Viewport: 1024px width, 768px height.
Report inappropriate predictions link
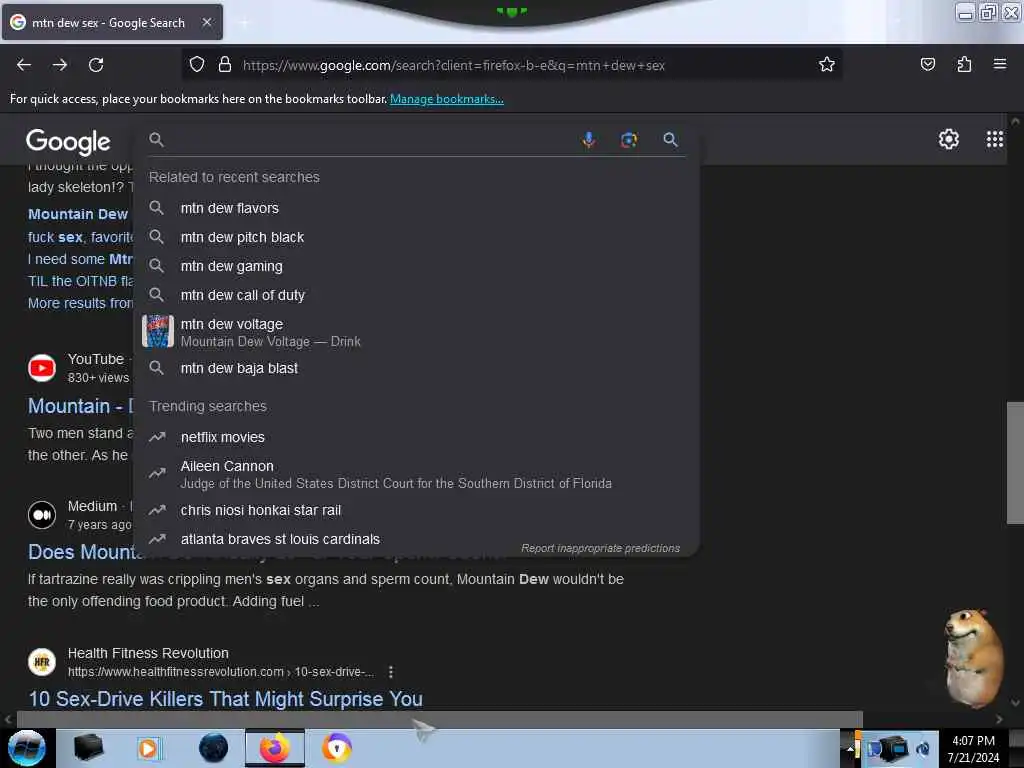600,549
